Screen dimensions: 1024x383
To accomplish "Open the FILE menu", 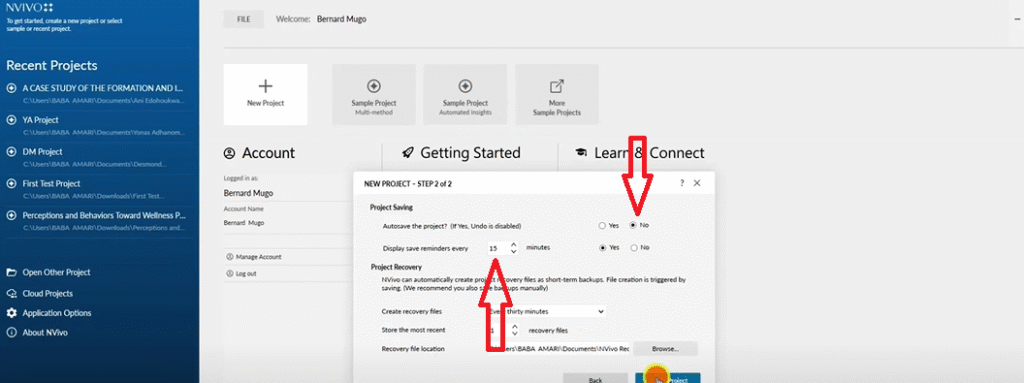I will [244, 20].
